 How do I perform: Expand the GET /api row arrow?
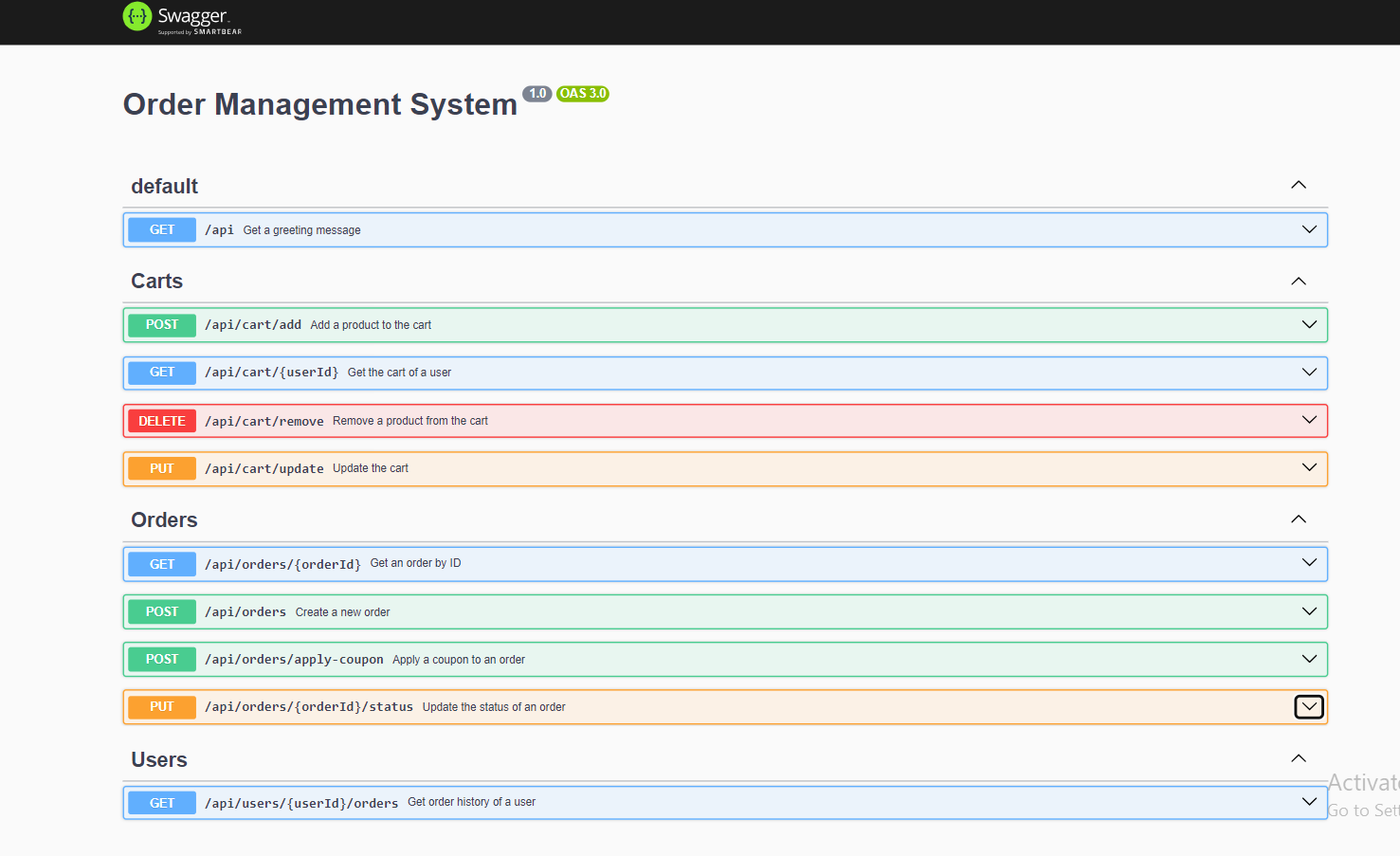tap(1309, 229)
